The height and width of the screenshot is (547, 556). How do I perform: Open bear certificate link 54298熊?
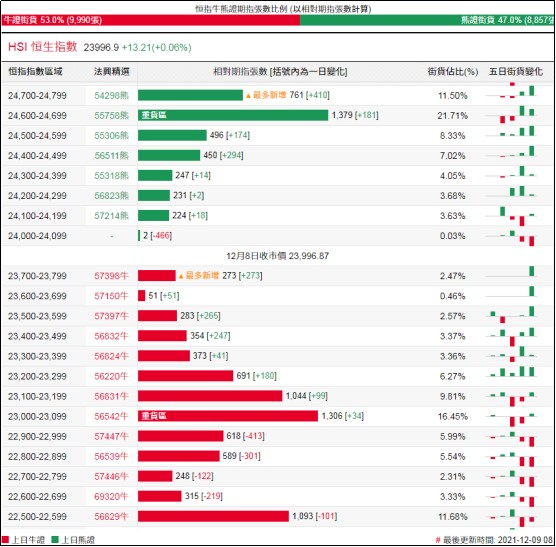point(111,95)
